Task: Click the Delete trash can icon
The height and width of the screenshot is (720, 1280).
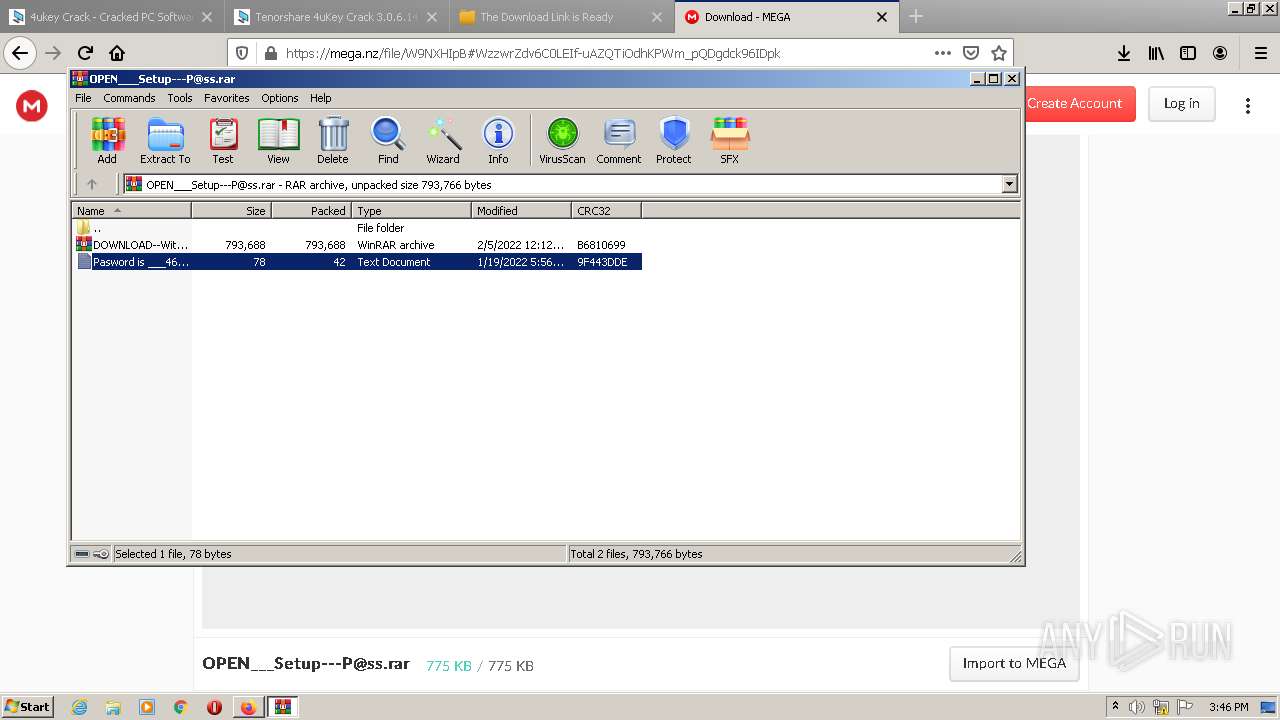Action: pos(333,140)
